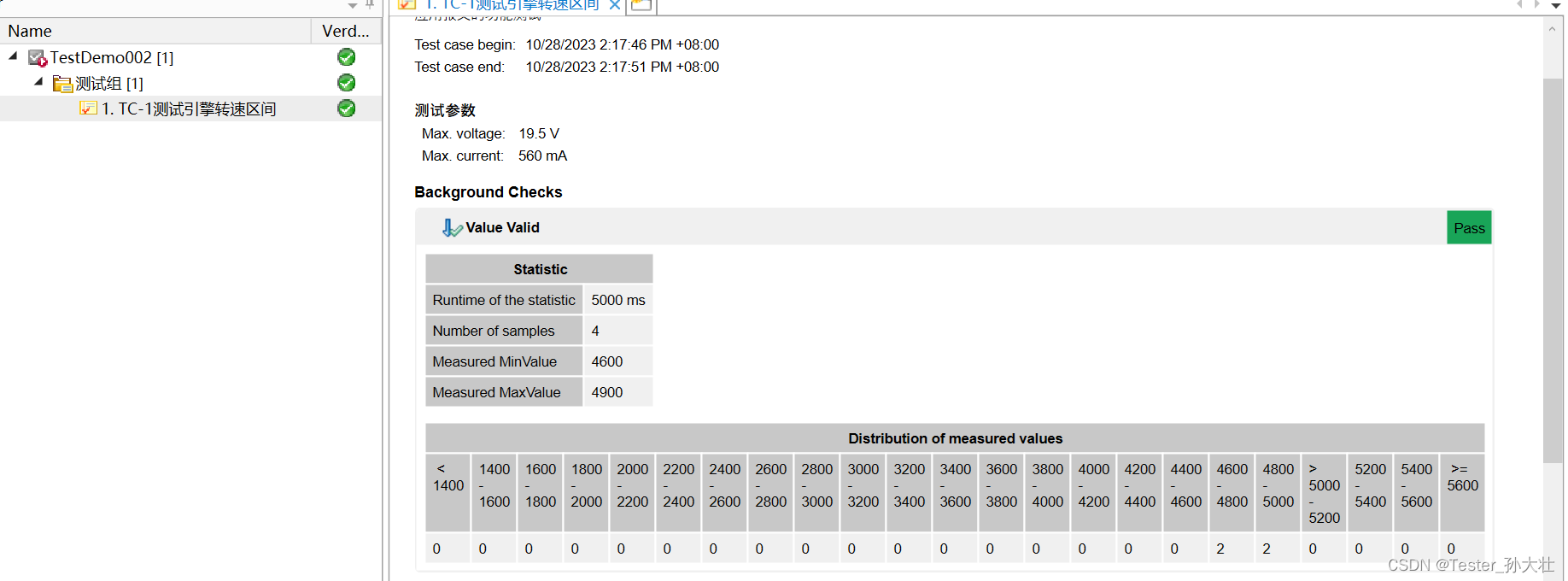Click the 4000 - 4200 distribution column
The width and height of the screenshot is (1568, 581).
[x=1094, y=493]
